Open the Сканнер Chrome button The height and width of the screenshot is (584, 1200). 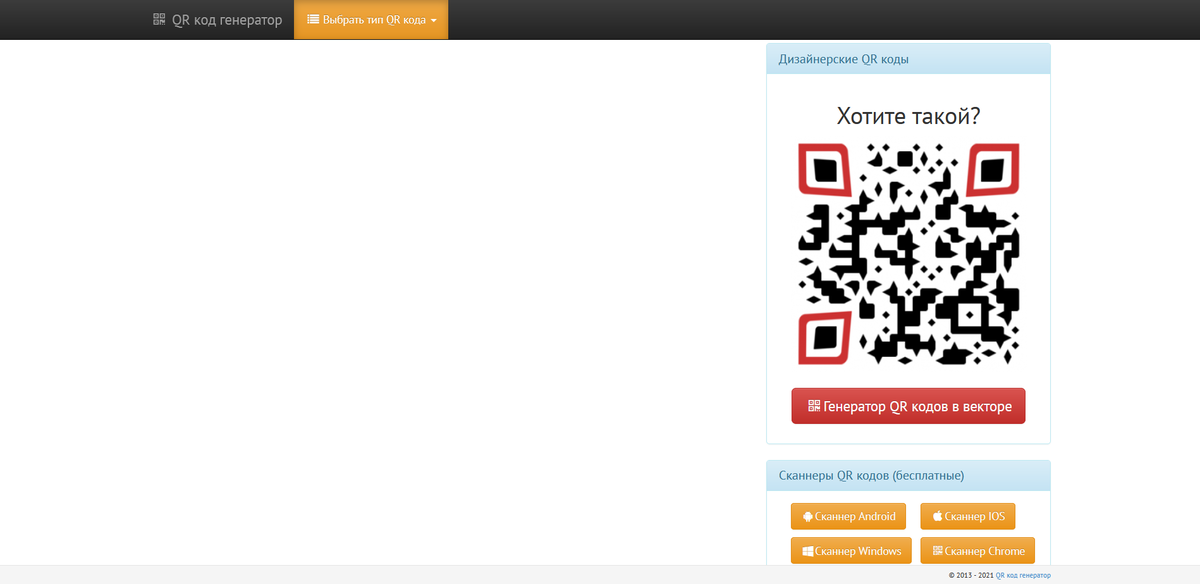(978, 551)
